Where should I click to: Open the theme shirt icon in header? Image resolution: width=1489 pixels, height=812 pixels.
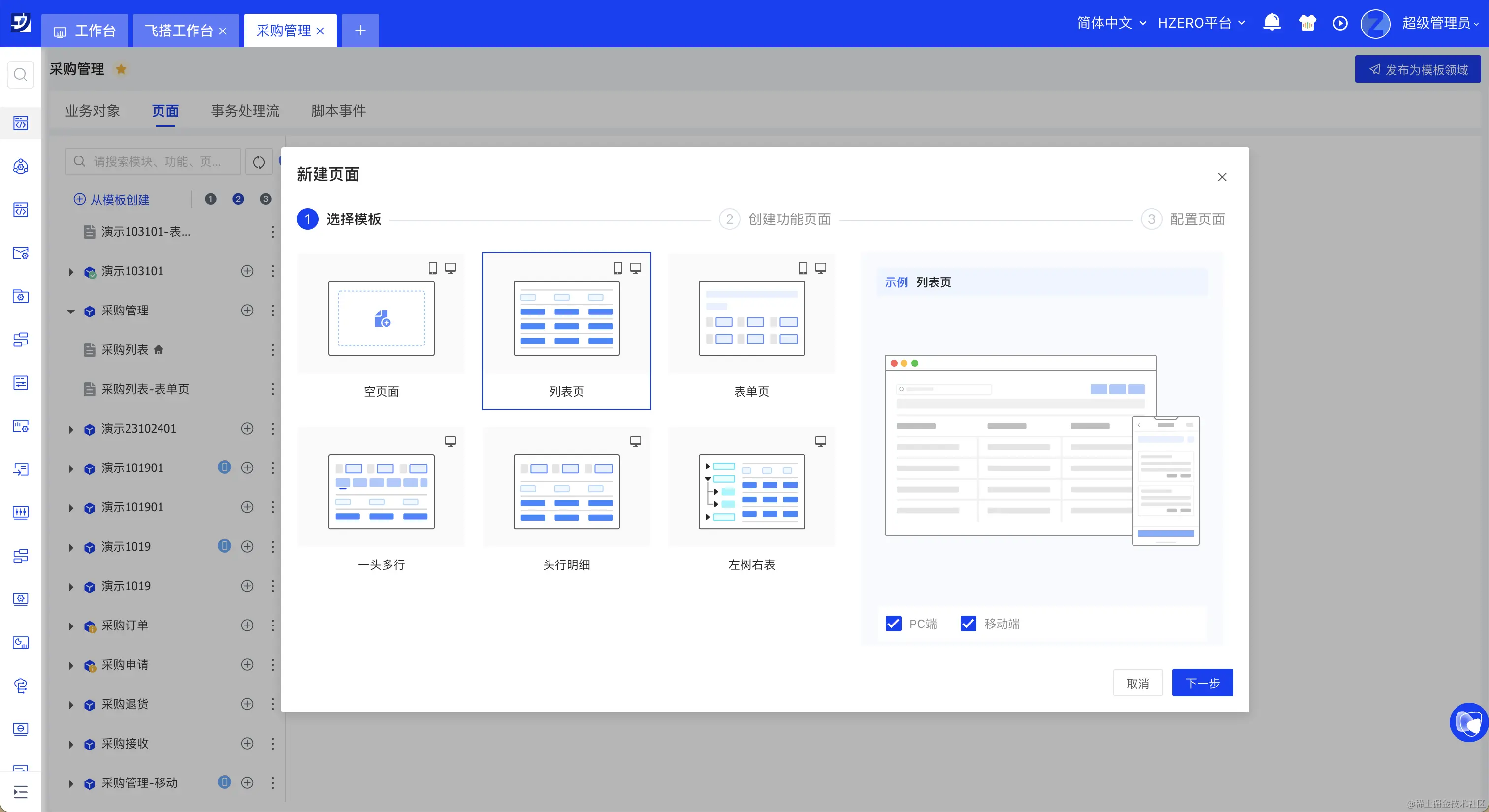1307,23
